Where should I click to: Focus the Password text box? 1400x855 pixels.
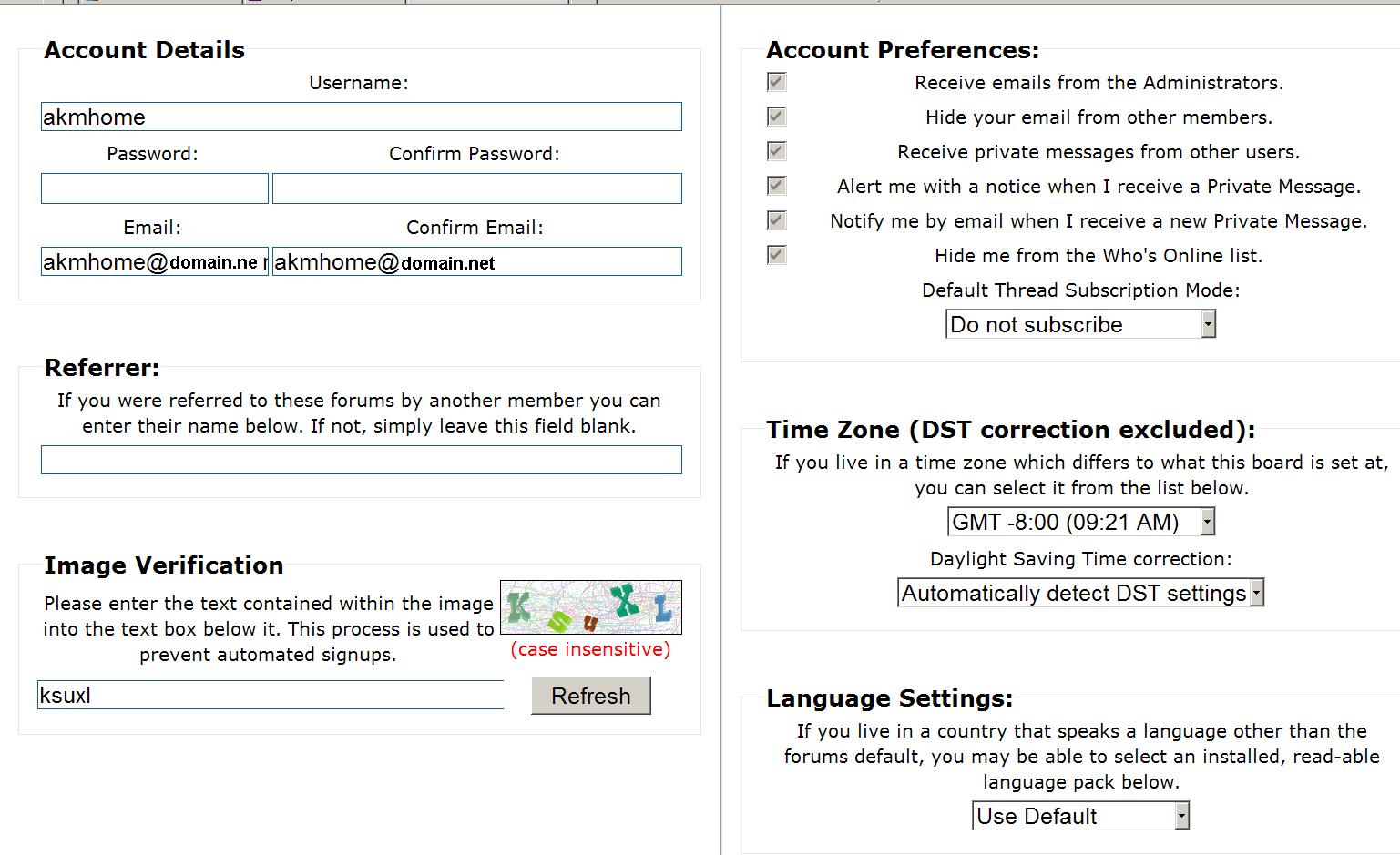pyautogui.click(x=154, y=188)
